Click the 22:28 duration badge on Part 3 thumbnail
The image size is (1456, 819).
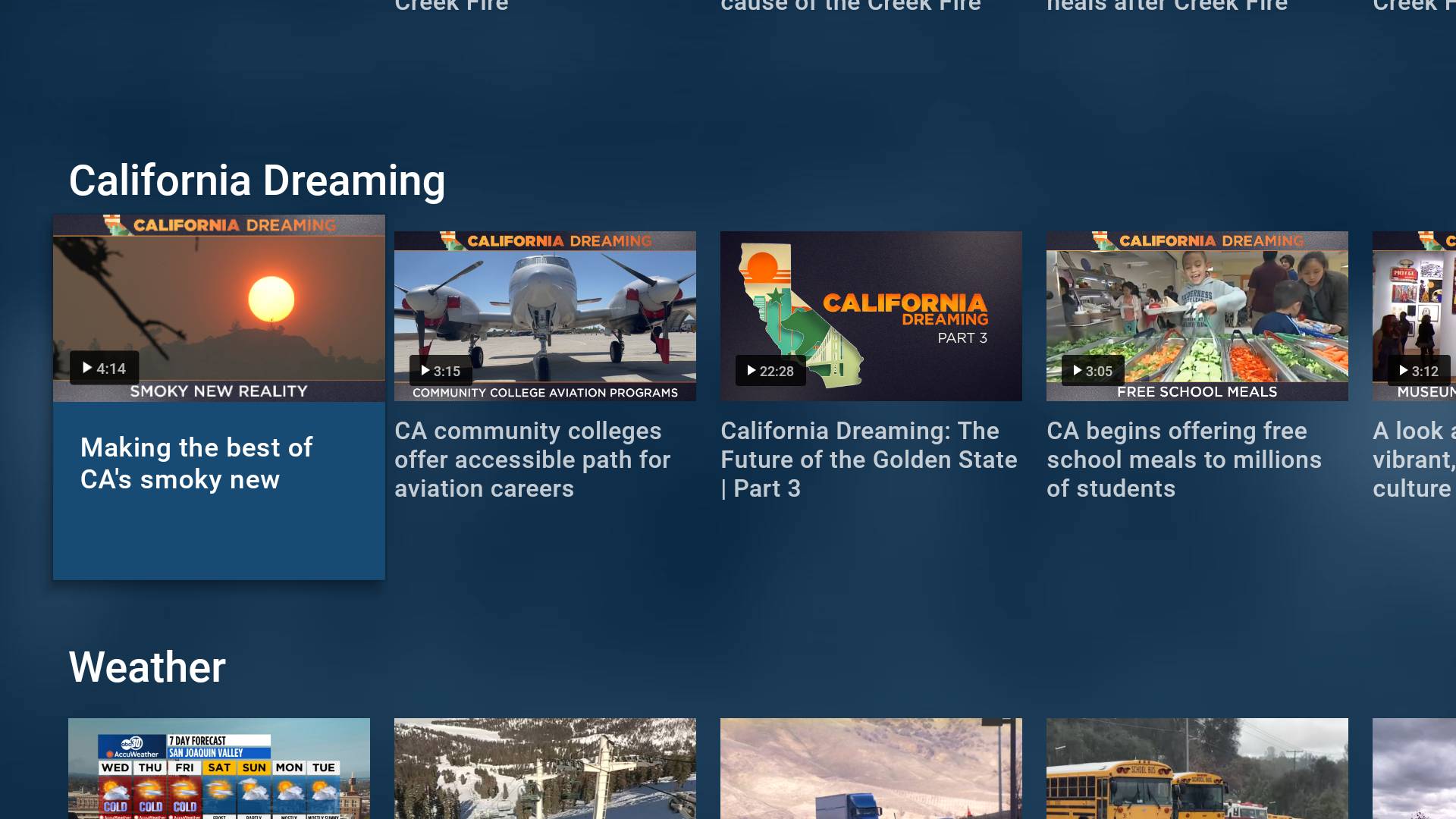770,371
